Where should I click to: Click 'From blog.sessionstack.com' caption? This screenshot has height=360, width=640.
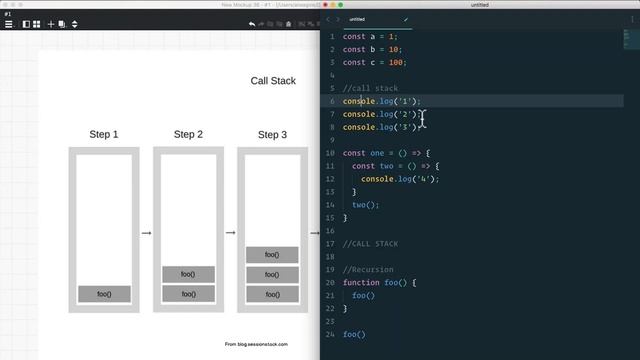(x=256, y=344)
